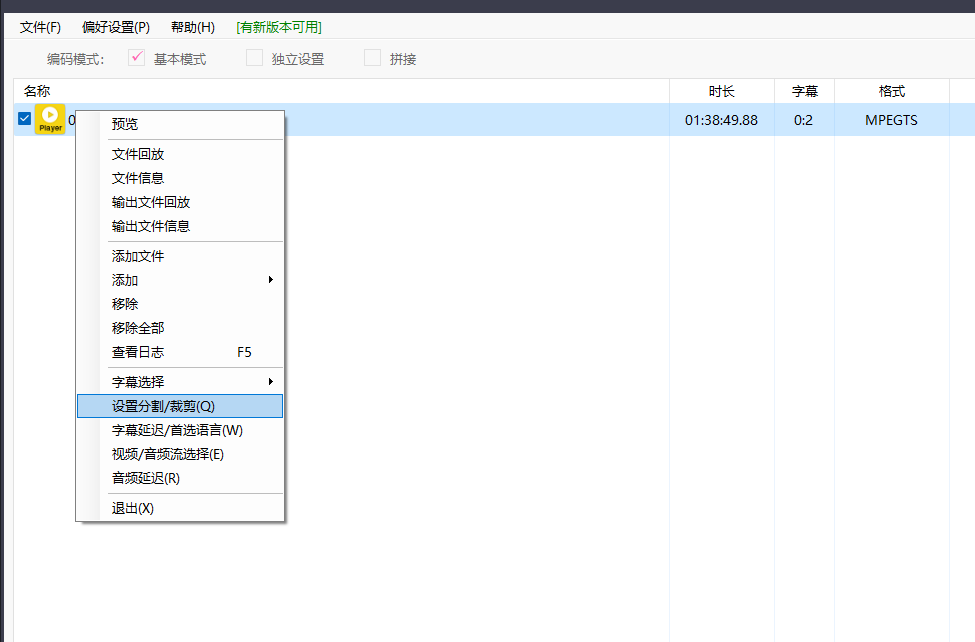Click the 名称 column header

pyautogui.click(x=341, y=91)
